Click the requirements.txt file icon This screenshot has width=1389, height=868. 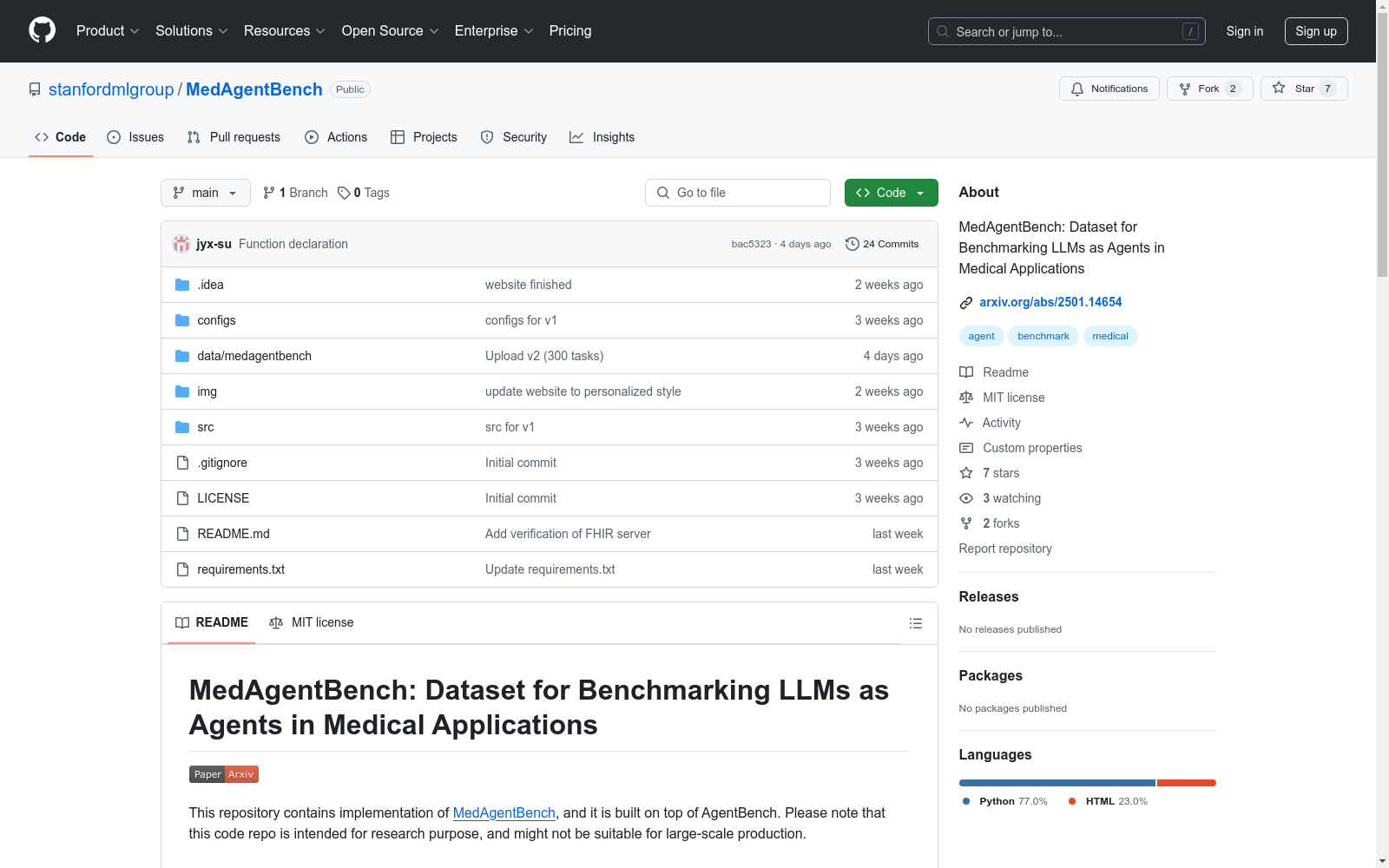tap(182, 569)
